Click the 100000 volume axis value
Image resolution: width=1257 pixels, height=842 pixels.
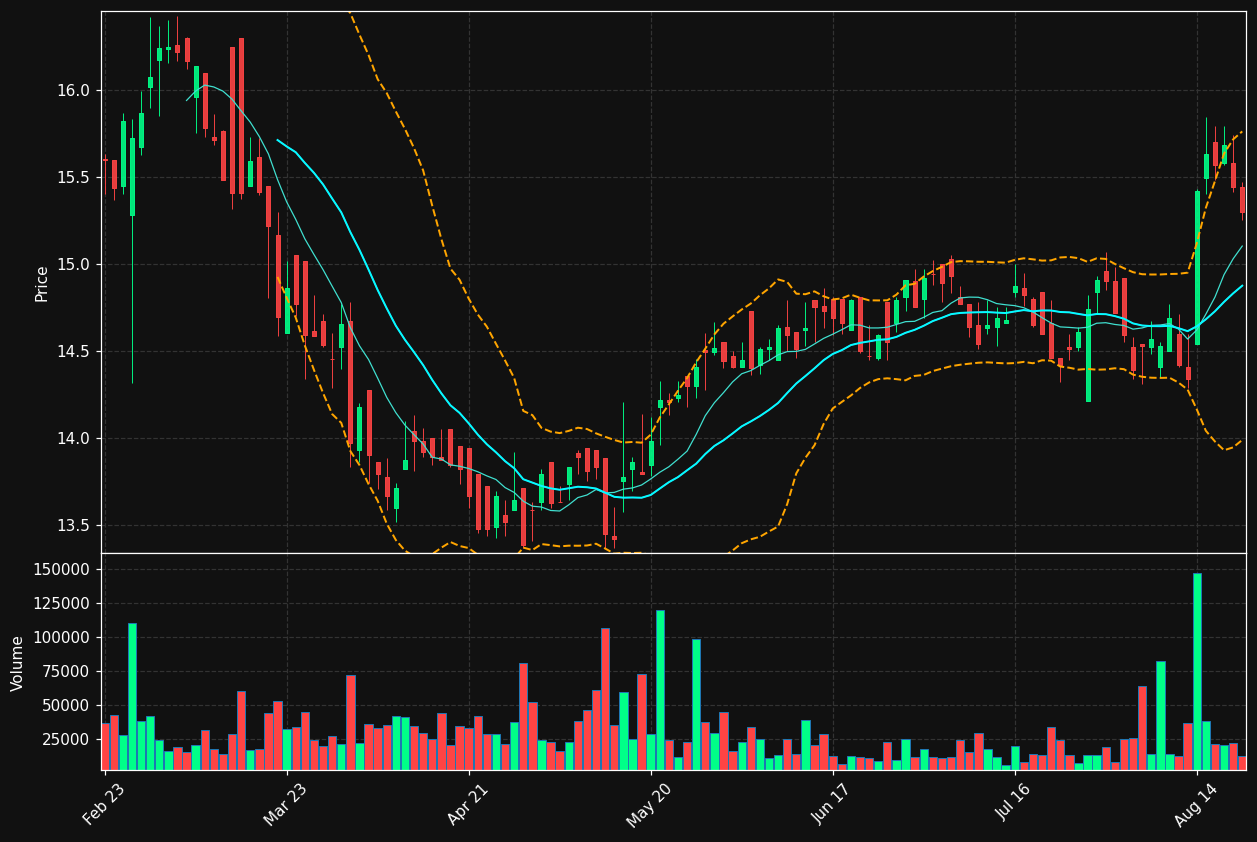pyautogui.click(x=62, y=637)
